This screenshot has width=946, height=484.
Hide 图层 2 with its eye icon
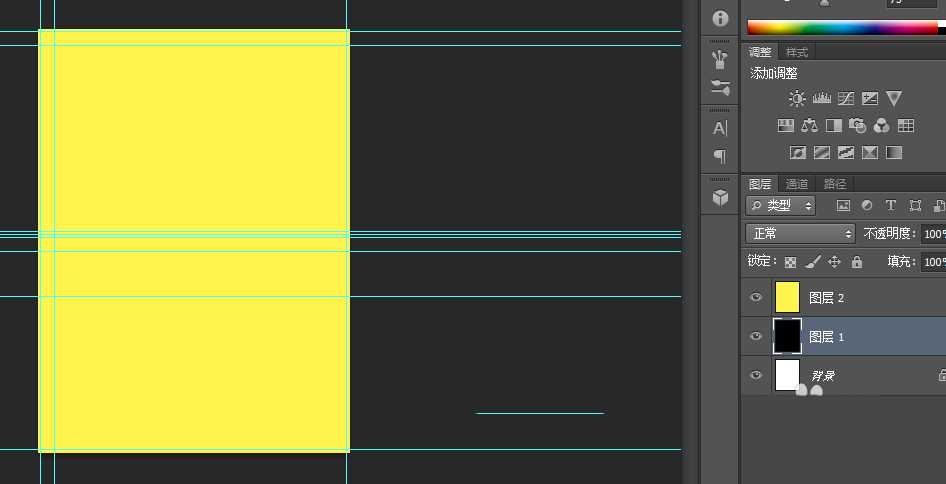pos(756,298)
